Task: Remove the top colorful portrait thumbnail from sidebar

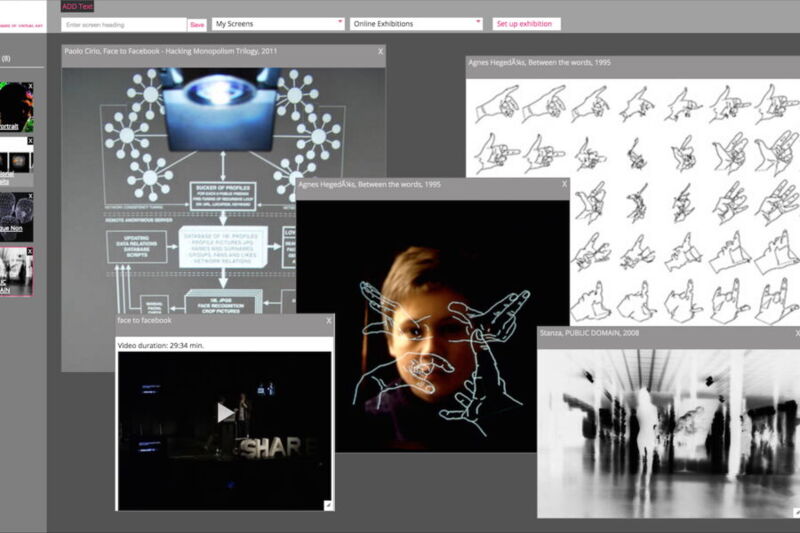Action: pyautogui.click(x=30, y=87)
